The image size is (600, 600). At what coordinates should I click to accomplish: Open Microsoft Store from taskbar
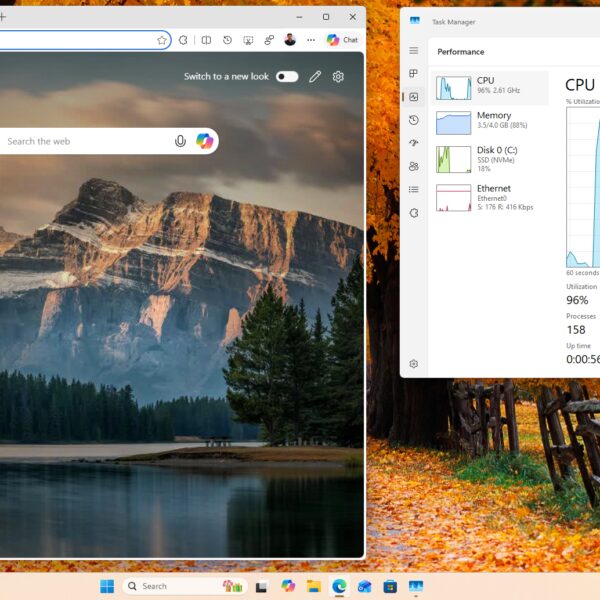[x=390, y=586]
